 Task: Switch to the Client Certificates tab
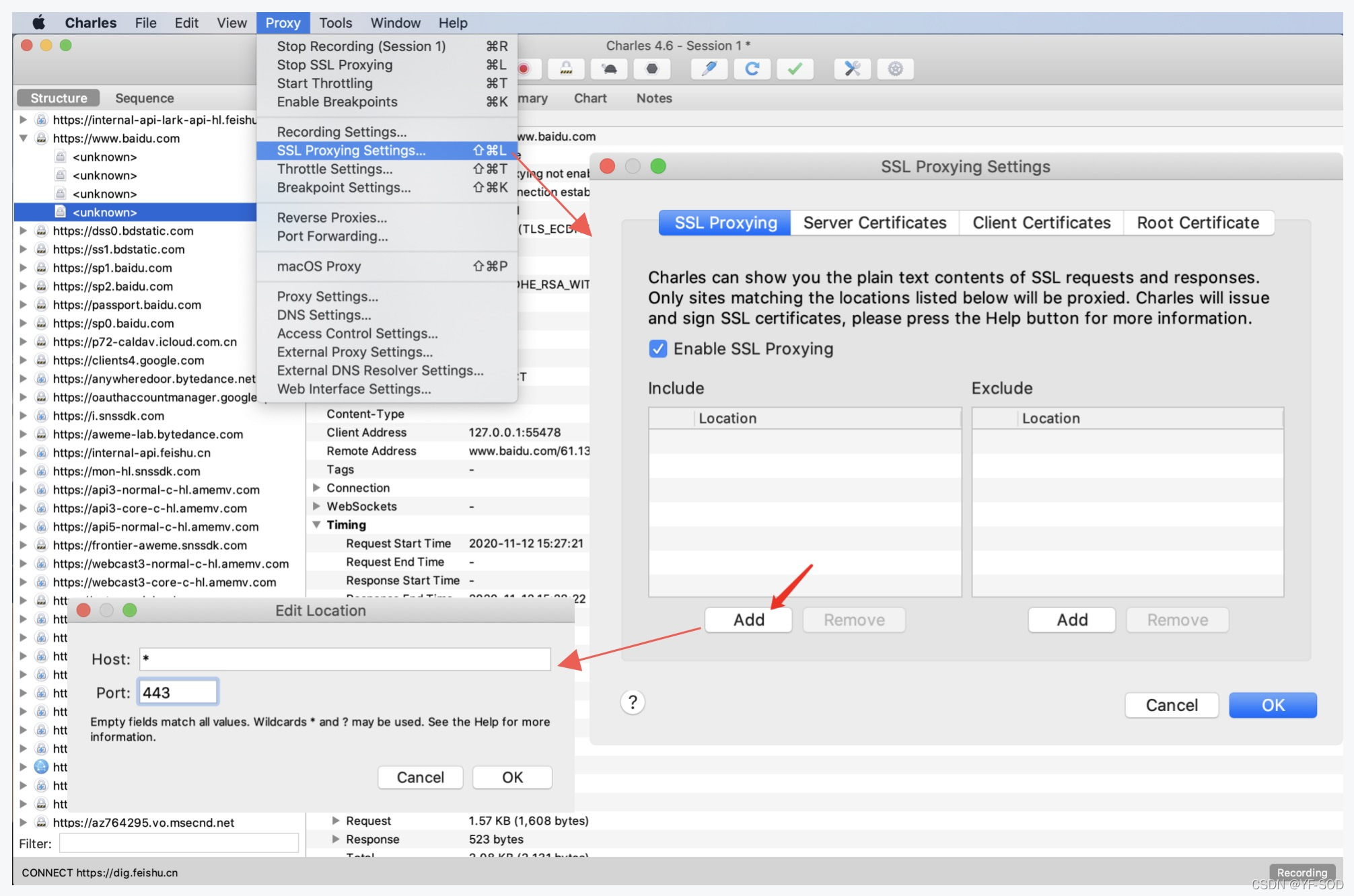click(x=1041, y=223)
